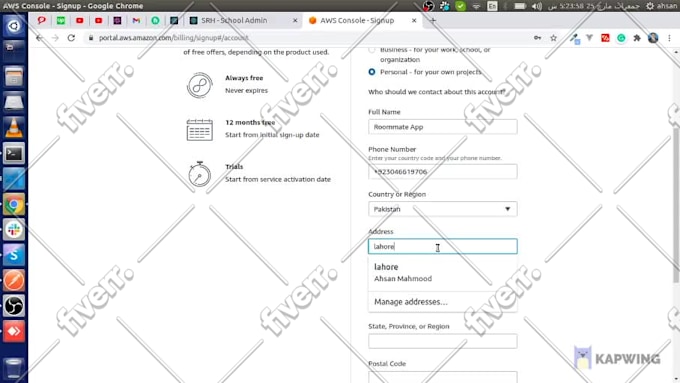The height and width of the screenshot is (383, 680).
Task: Click 'Never expires' text
Action: (x=246, y=91)
